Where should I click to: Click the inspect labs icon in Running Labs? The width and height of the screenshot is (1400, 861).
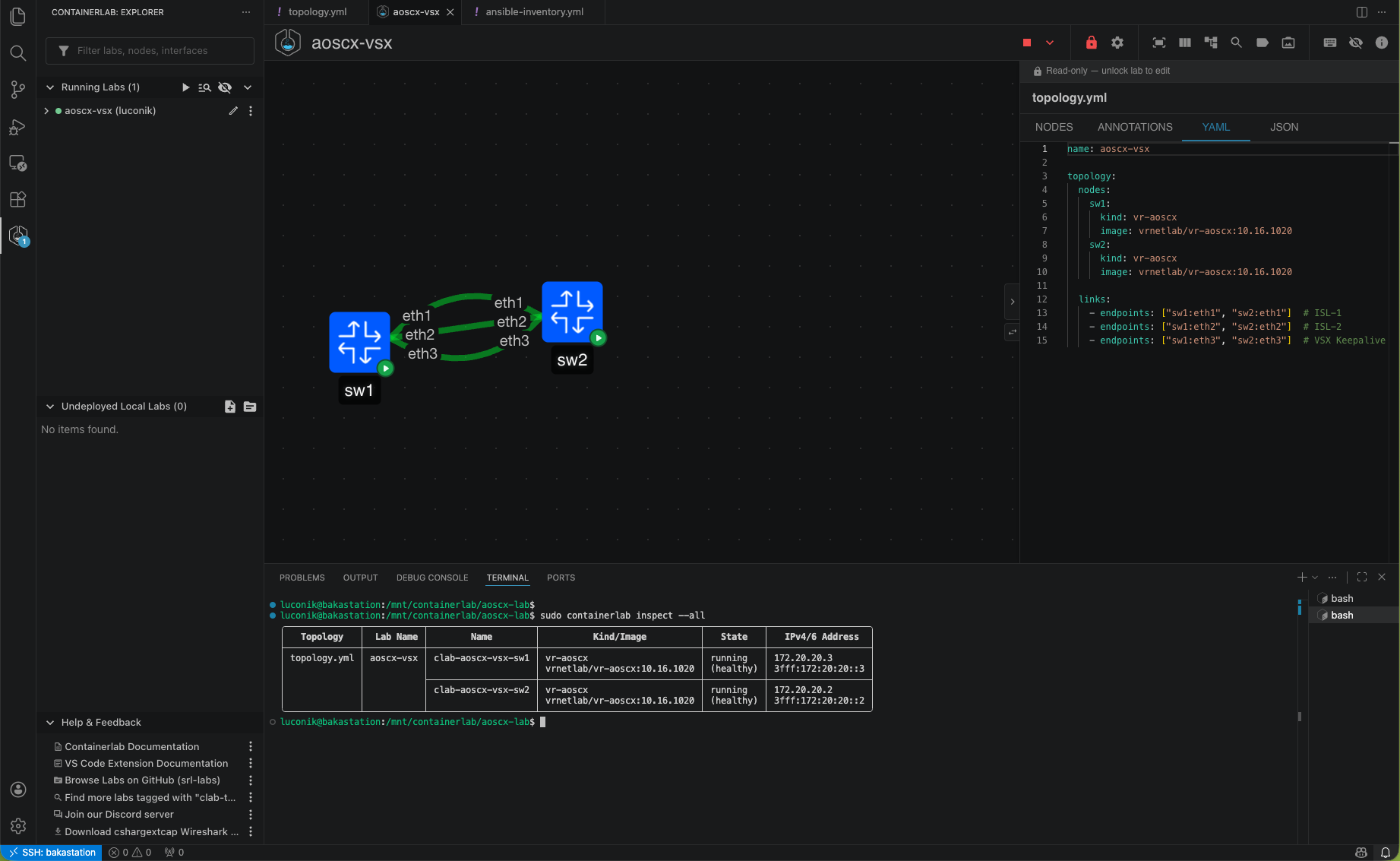205,87
